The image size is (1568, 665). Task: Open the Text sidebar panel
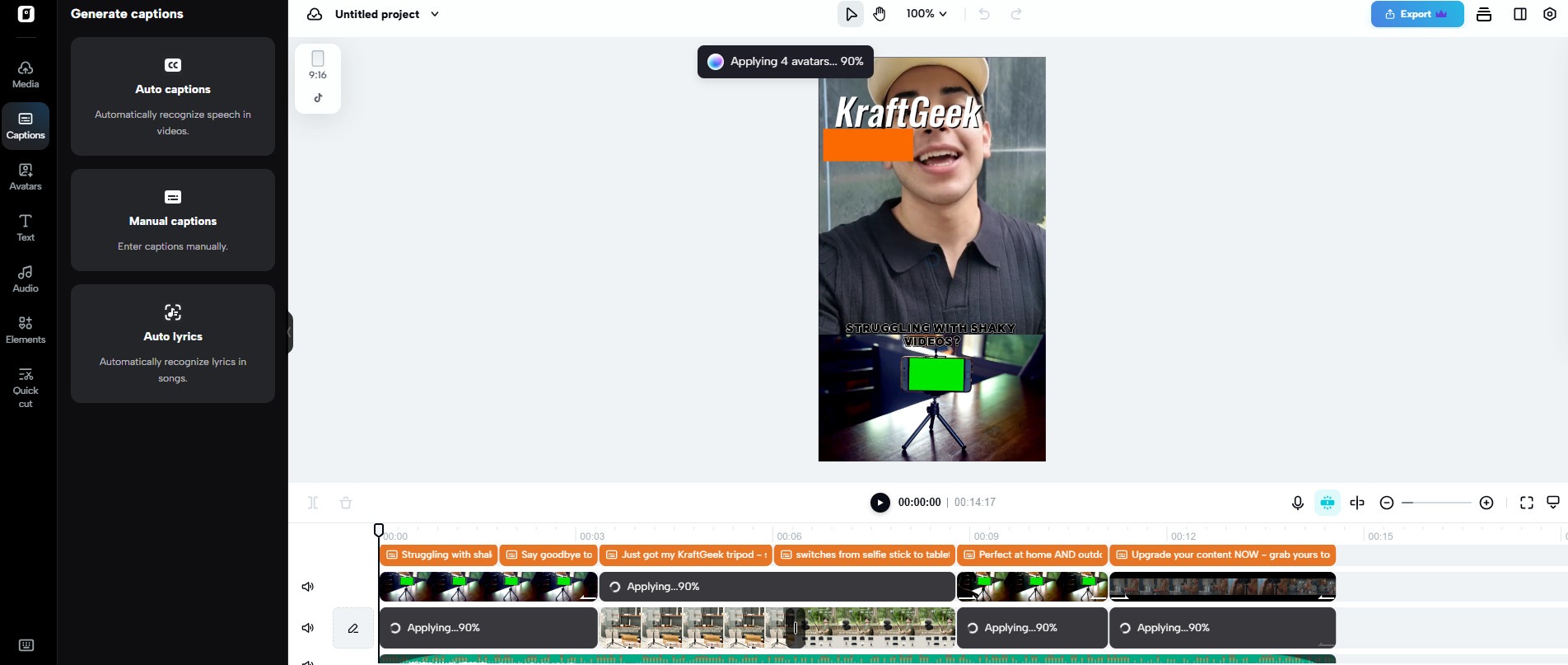26,228
